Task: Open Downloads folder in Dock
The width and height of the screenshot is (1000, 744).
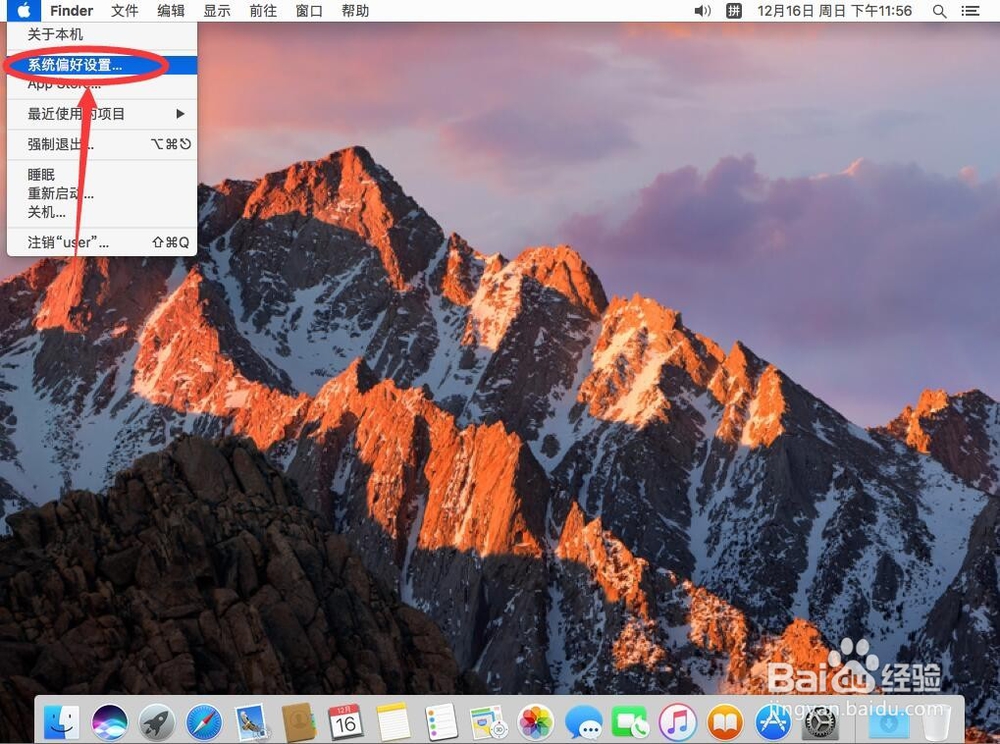Action: point(889,722)
